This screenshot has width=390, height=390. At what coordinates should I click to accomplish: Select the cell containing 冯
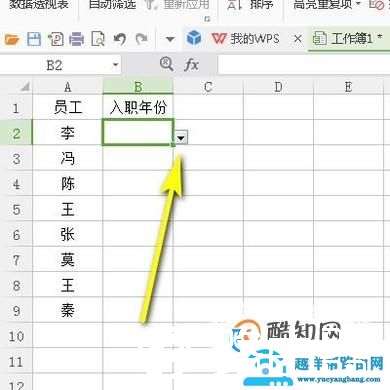point(68,158)
